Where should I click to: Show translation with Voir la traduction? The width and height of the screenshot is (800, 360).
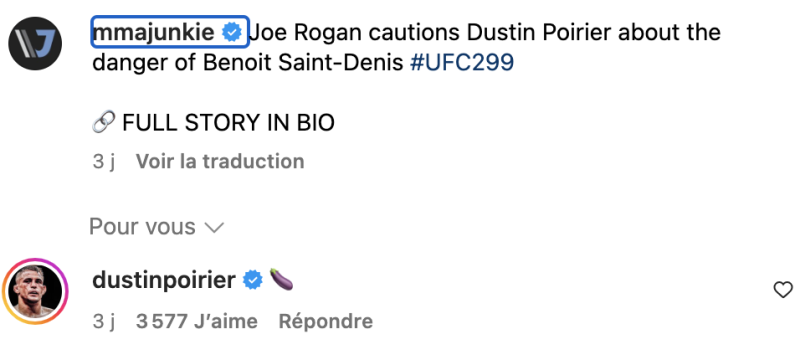coord(220,161)
